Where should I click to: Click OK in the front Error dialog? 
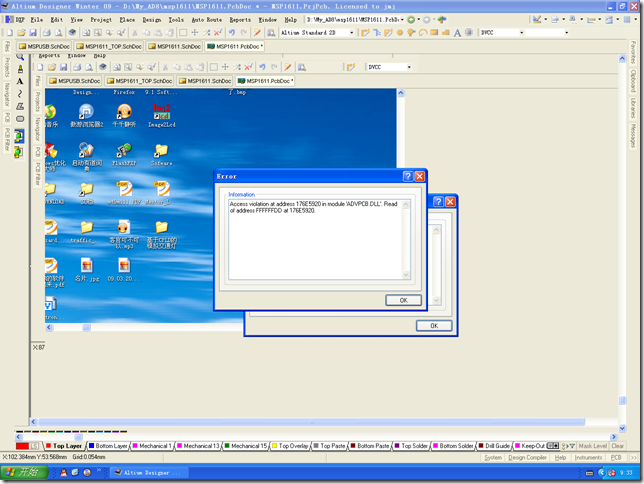pos(403,300)
